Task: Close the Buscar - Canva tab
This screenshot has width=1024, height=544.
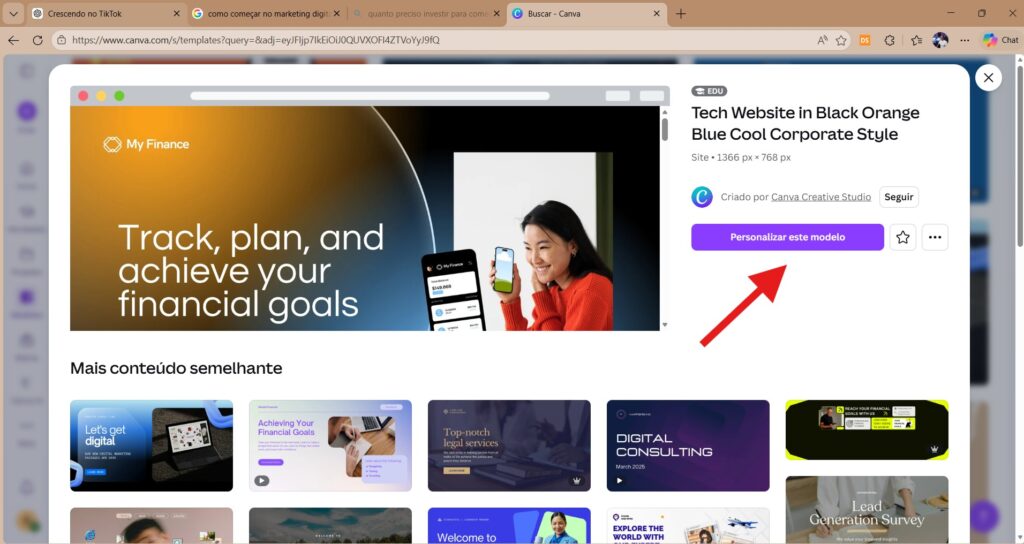Action: [x=656, y=13]
